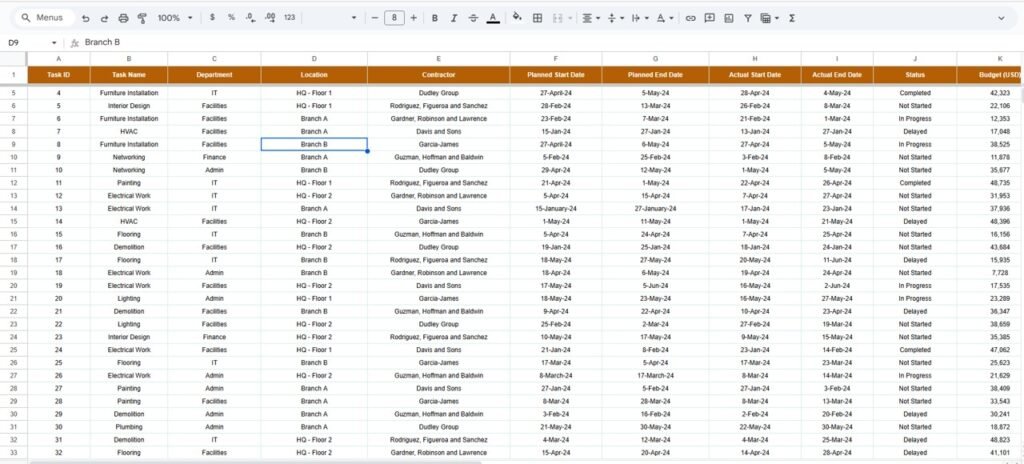This screenshot has height=464, width=1024.
Task: Click the Insert comment icon
Action: [x=709, y=18]
